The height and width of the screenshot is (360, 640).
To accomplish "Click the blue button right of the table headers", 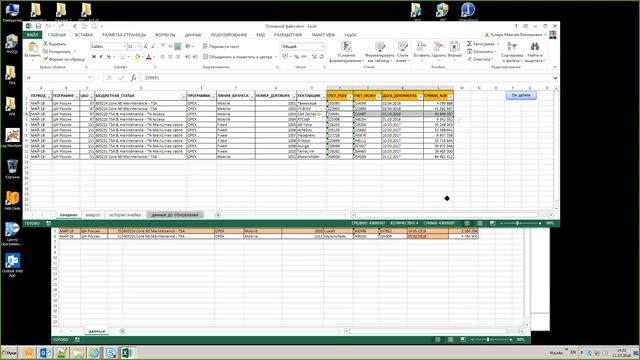I will pos(521,95).
